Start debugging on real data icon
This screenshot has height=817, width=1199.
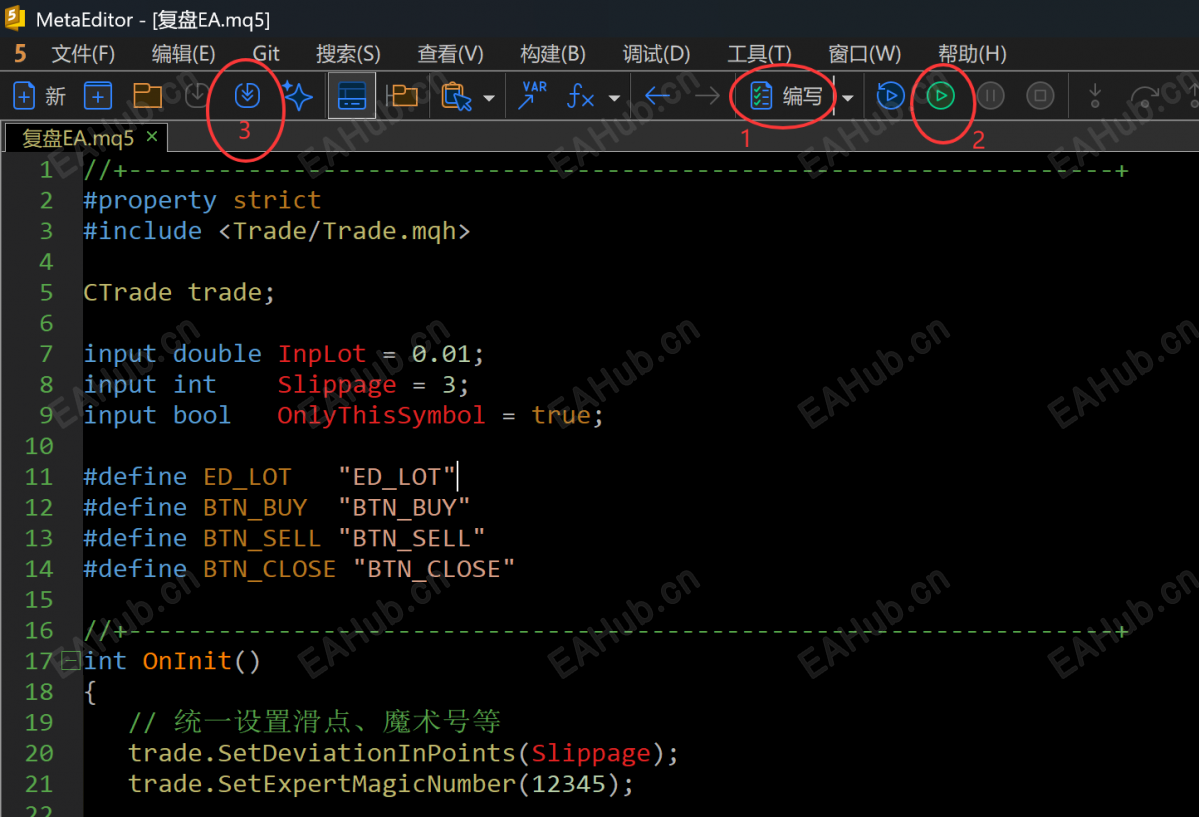tap(891, 96)
